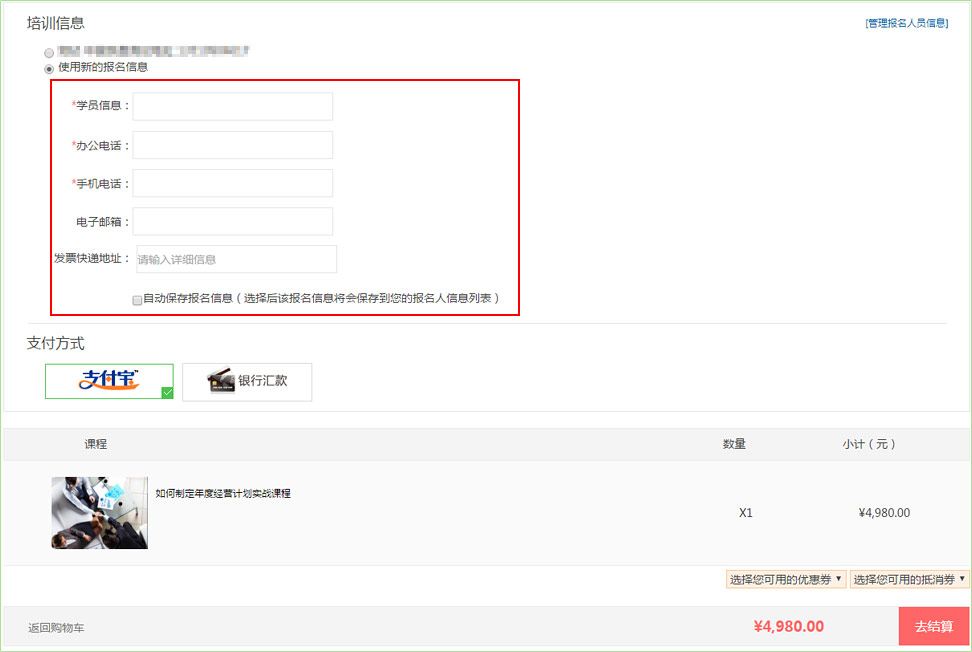Click the 电子邮箱 input field
The width and height of the screenshot is (972, 652).
(x=232, y=221)
